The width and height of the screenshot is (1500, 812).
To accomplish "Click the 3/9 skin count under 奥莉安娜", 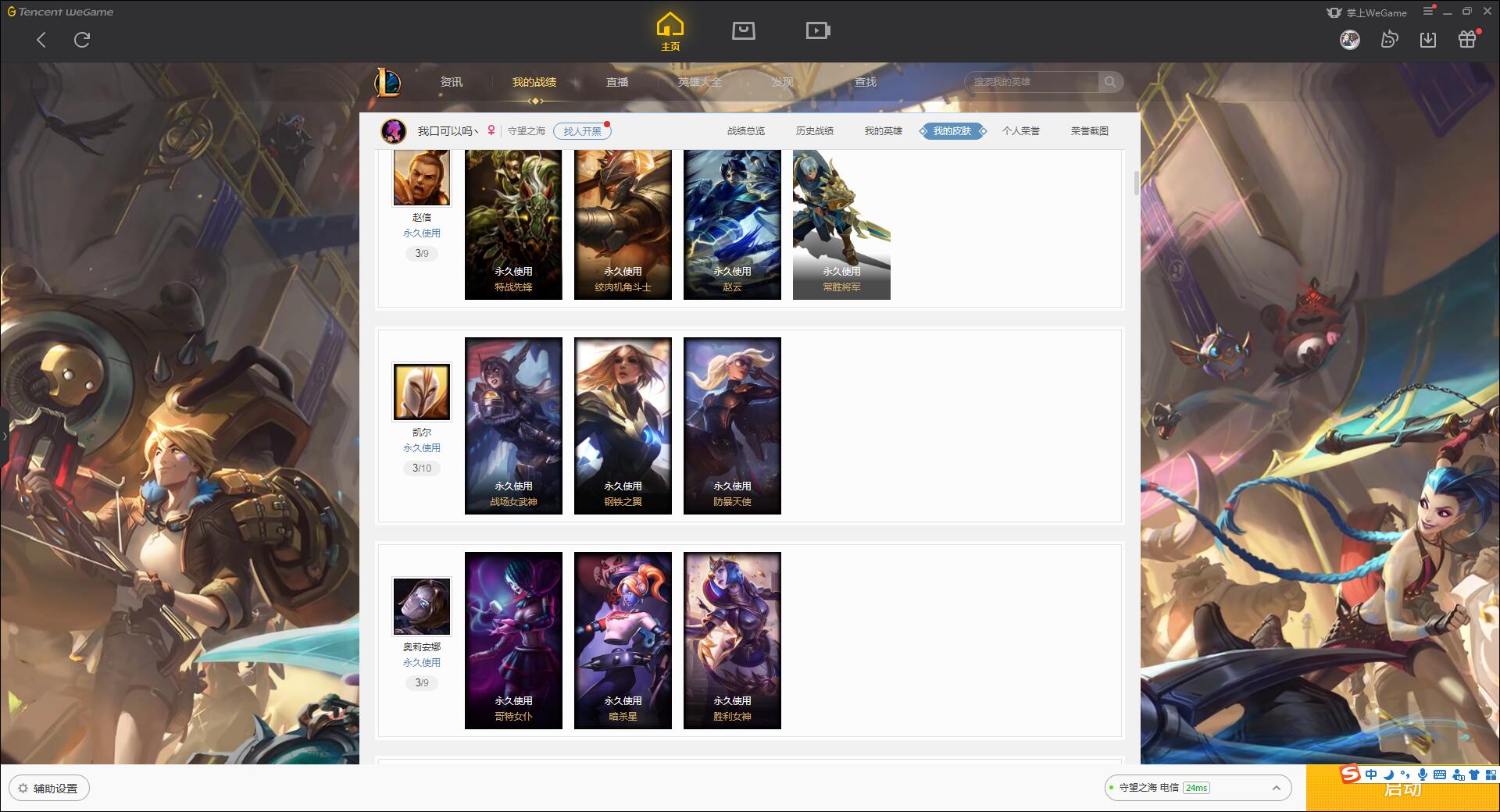I will (x=422, y=683).
